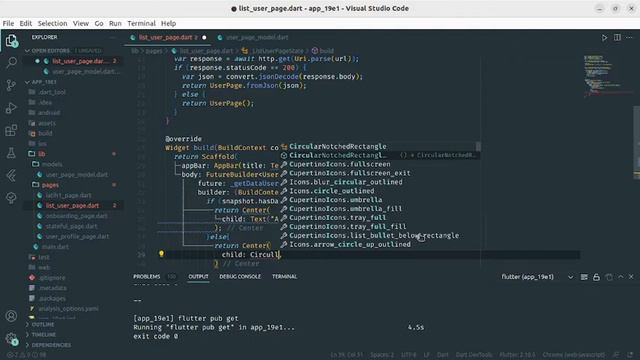The height and width of the screenshot is (360, 640).
Task: Expand the assets folder
Action: pyautogui.click(x=73, y=123)
